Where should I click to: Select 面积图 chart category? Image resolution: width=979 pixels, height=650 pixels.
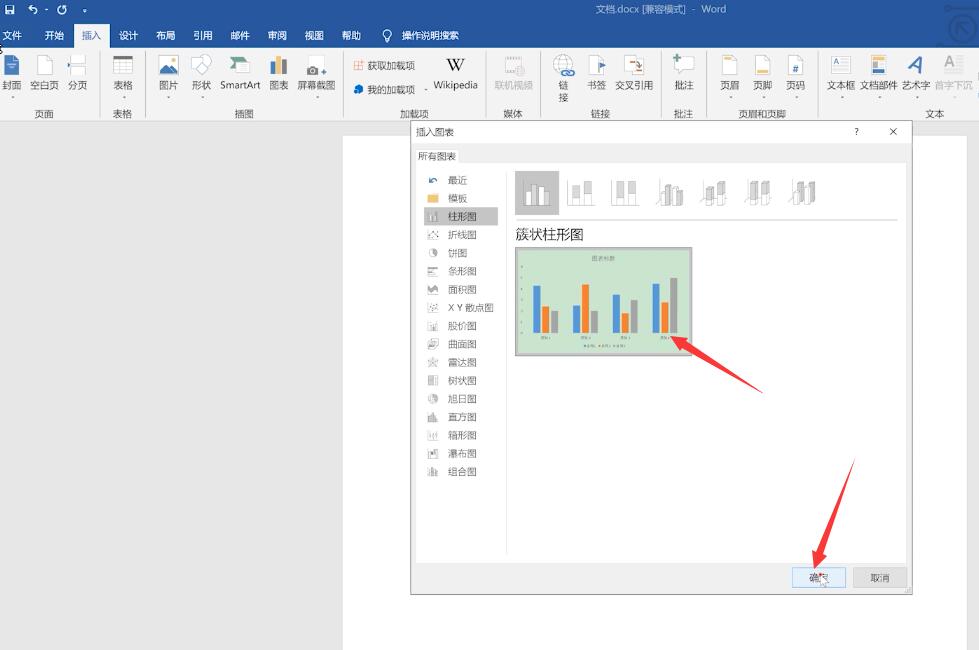(461, 289)
